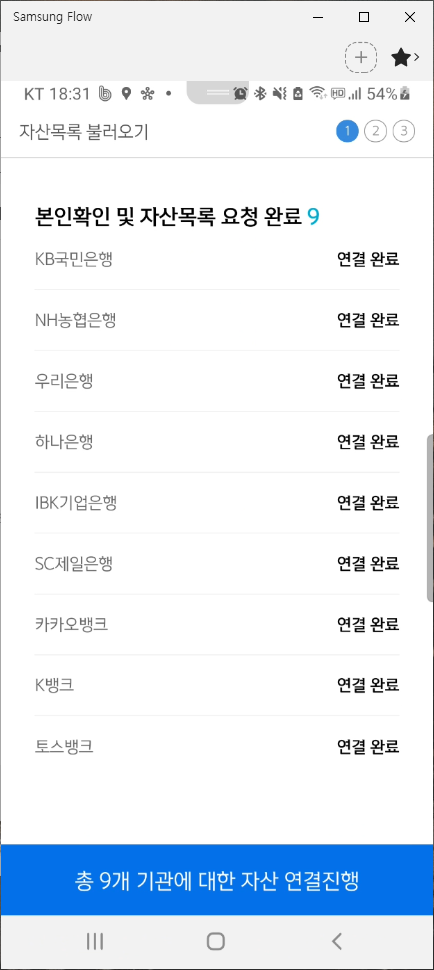Click the vertical scrollbar thumb

430,518
